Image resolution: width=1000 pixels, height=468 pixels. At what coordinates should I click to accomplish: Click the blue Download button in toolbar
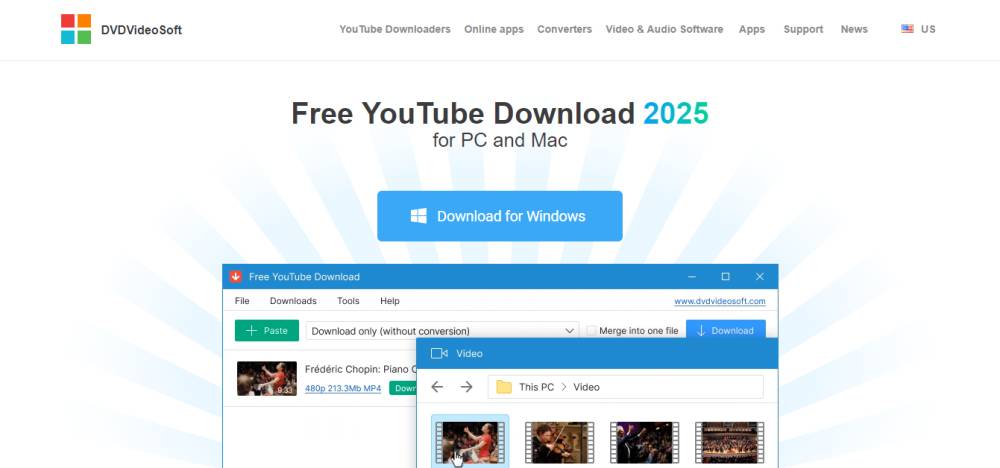click(x=726, y=330)
